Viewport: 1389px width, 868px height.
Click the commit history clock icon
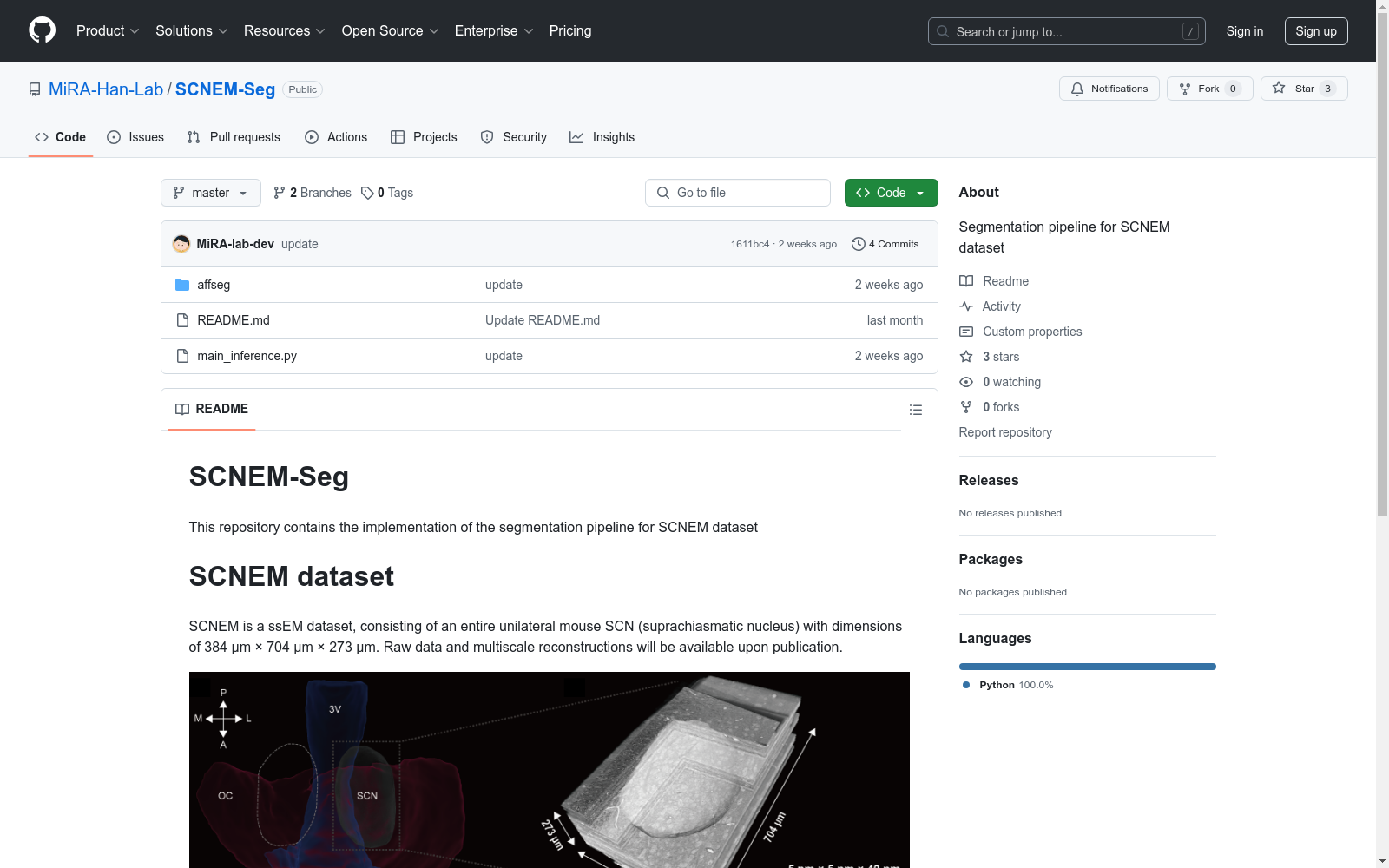coord(859,244)
